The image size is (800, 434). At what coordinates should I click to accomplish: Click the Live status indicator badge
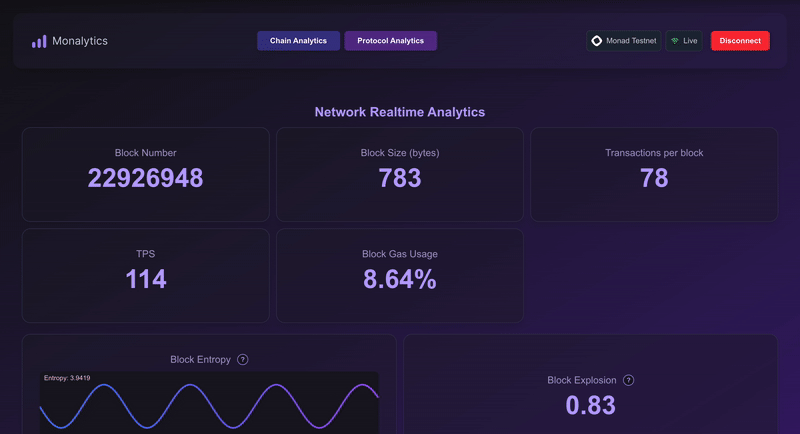pyautogui.click(x=684, y=41)
